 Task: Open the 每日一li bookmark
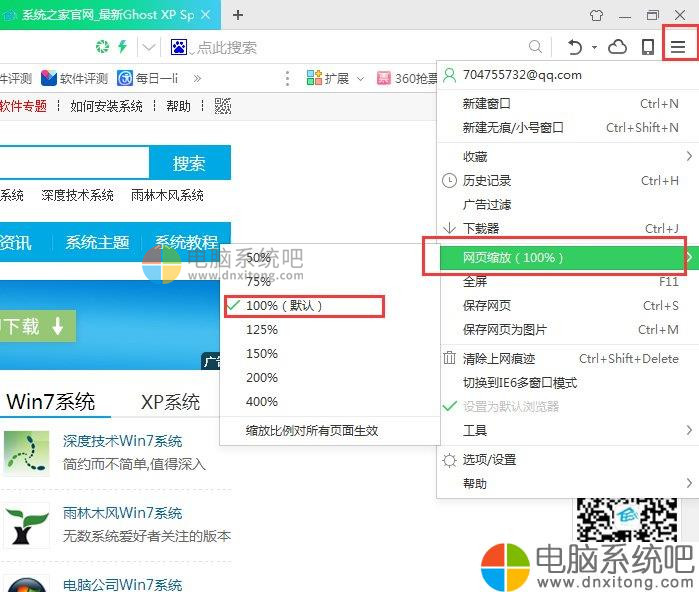(x=148, y=78)
